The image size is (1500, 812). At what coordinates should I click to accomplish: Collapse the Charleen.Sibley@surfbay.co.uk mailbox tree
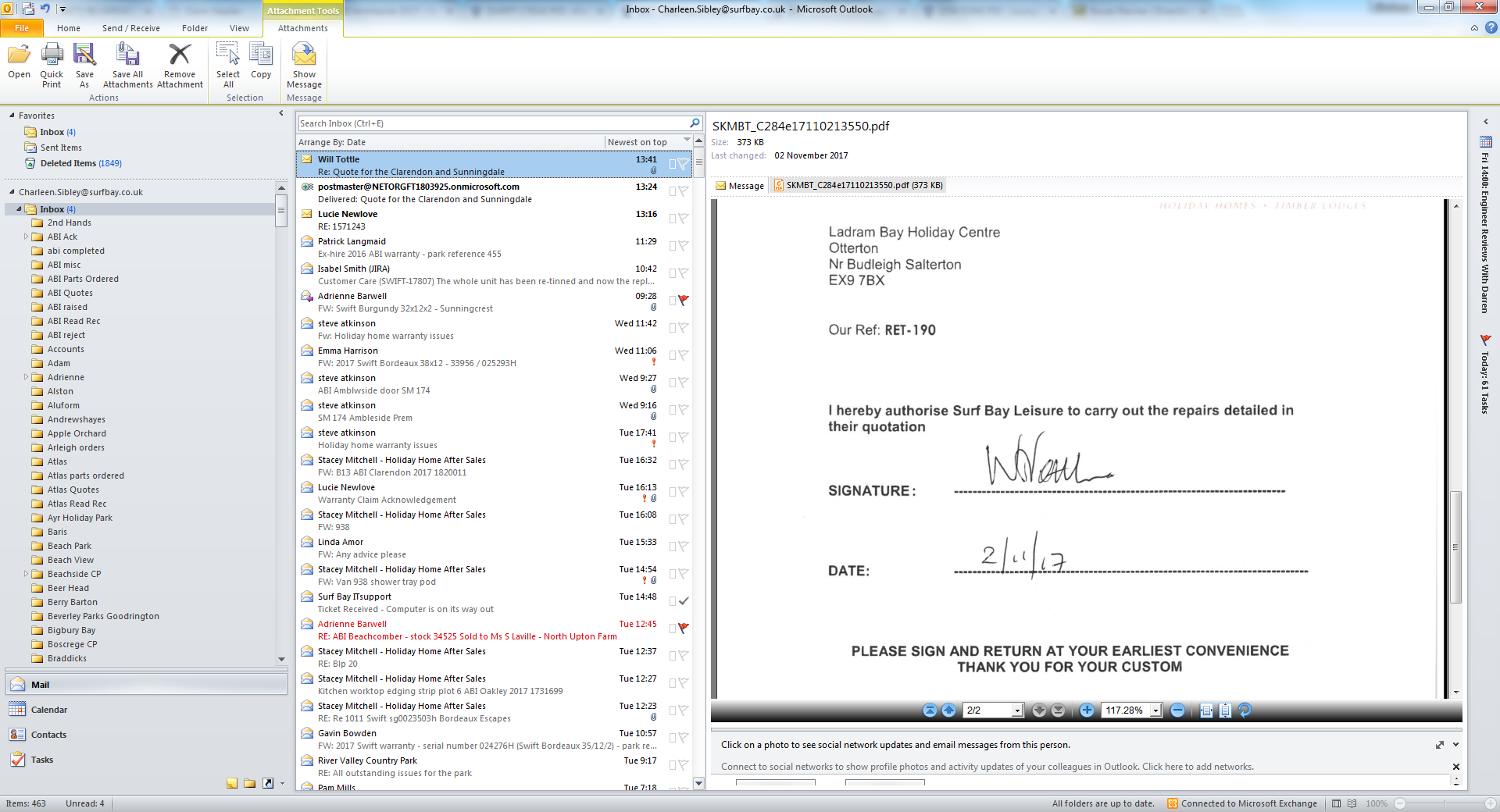point(12,192)
